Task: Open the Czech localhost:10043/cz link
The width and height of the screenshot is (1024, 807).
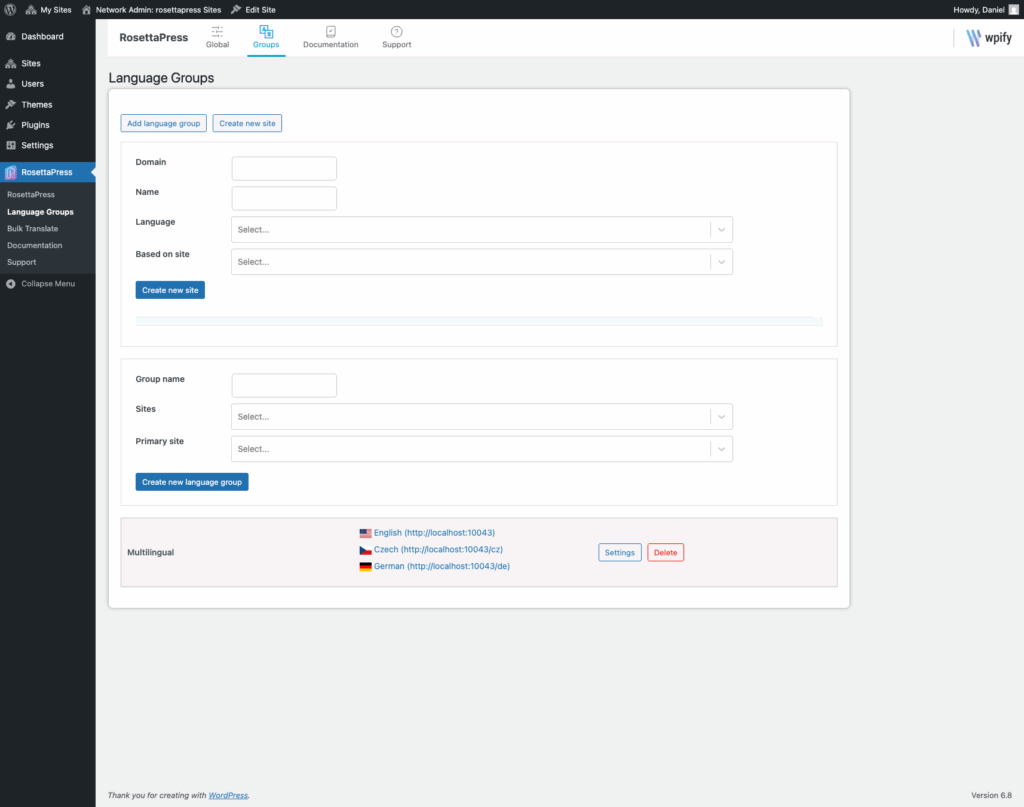Action: tap(438, 550)
